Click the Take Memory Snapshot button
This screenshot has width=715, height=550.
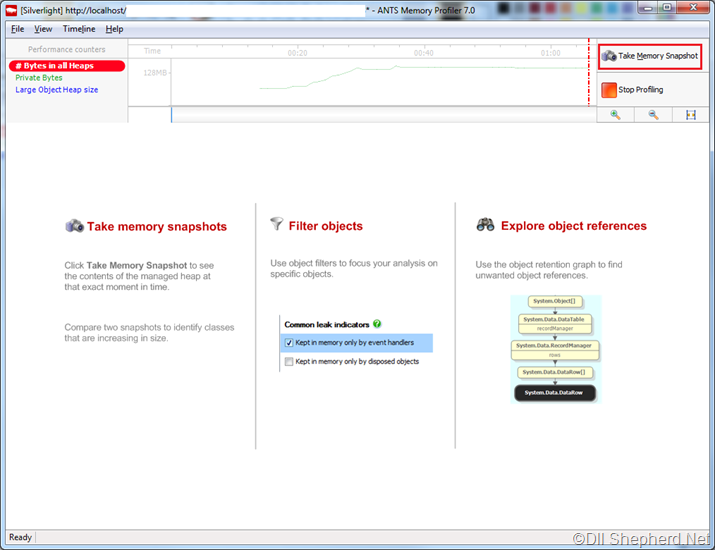pos(650,56)
